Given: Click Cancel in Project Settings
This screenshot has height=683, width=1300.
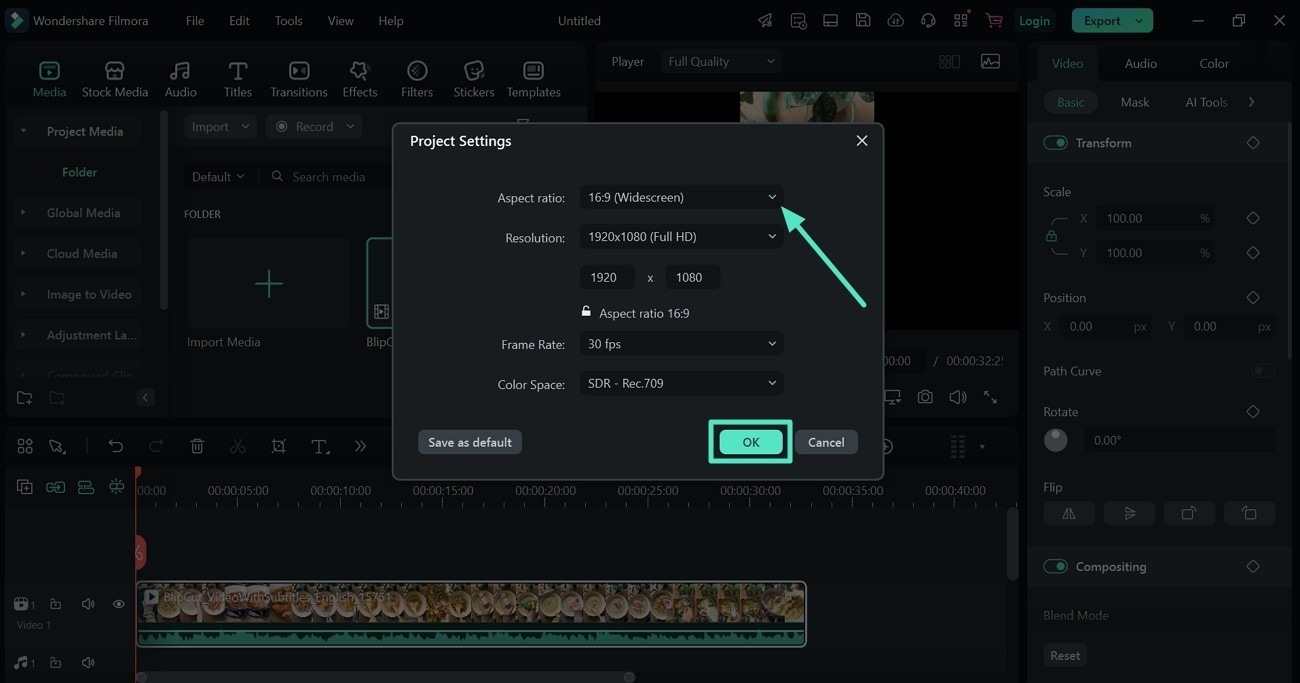Looking at the screenshot, I should click(826, 442).
